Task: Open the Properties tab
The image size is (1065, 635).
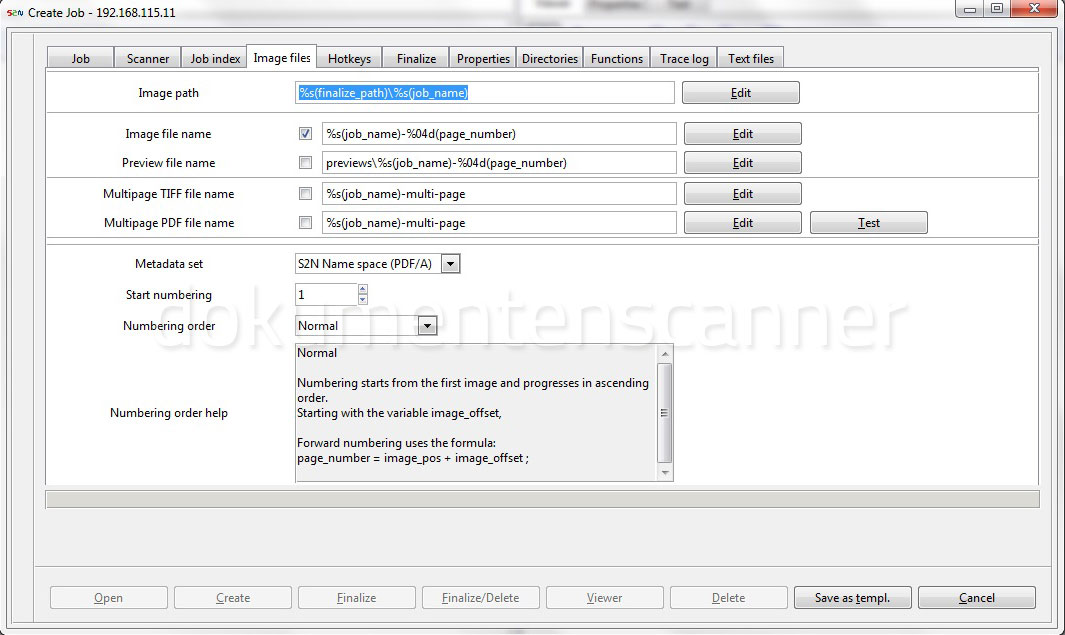Action: (x=483, y=58)
